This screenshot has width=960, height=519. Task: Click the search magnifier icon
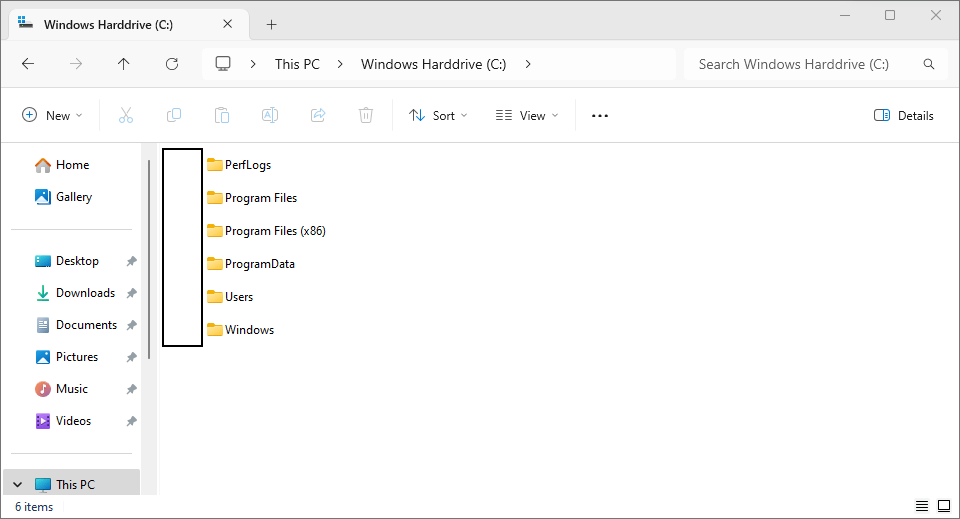tap(929, 64)
